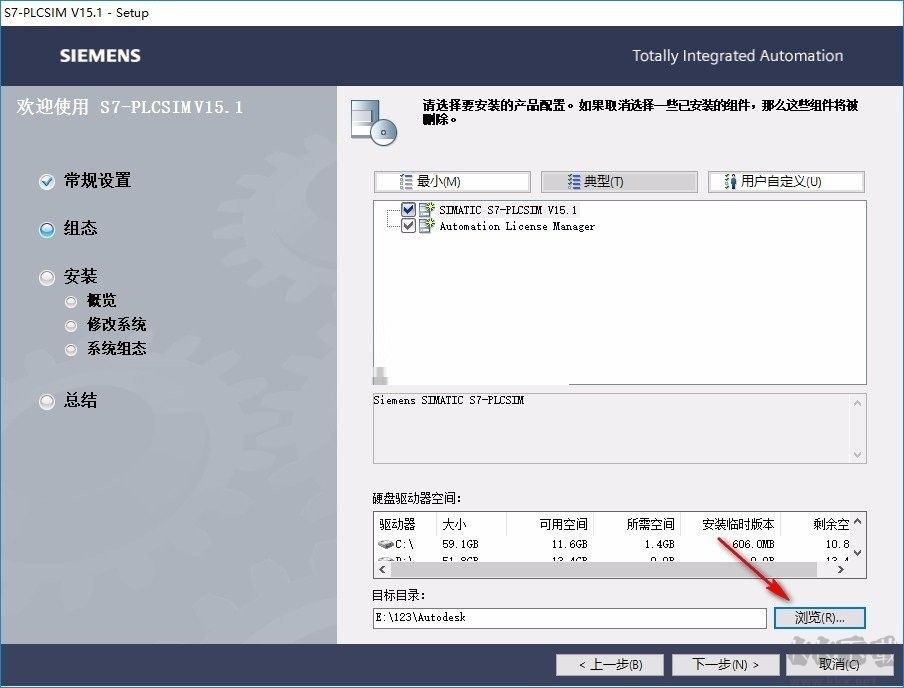The image size is (904, 688).
Task: Click the gray indicator beside 总结
Action: pyautogui.click(x=47, y=401)
